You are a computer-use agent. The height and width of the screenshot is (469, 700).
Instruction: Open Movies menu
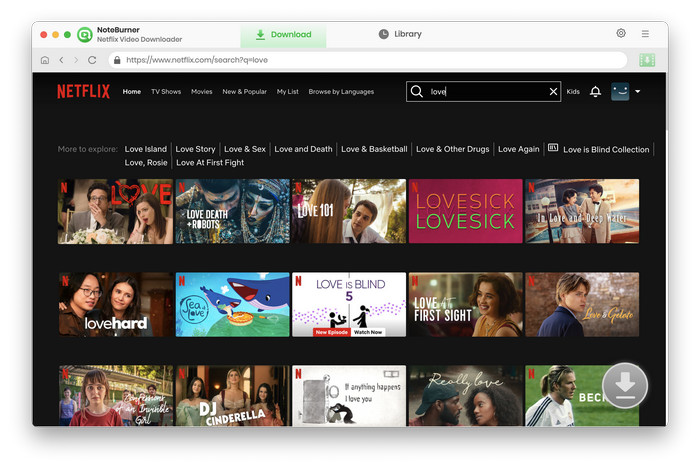pyautogui.click(x=202, y=91)
